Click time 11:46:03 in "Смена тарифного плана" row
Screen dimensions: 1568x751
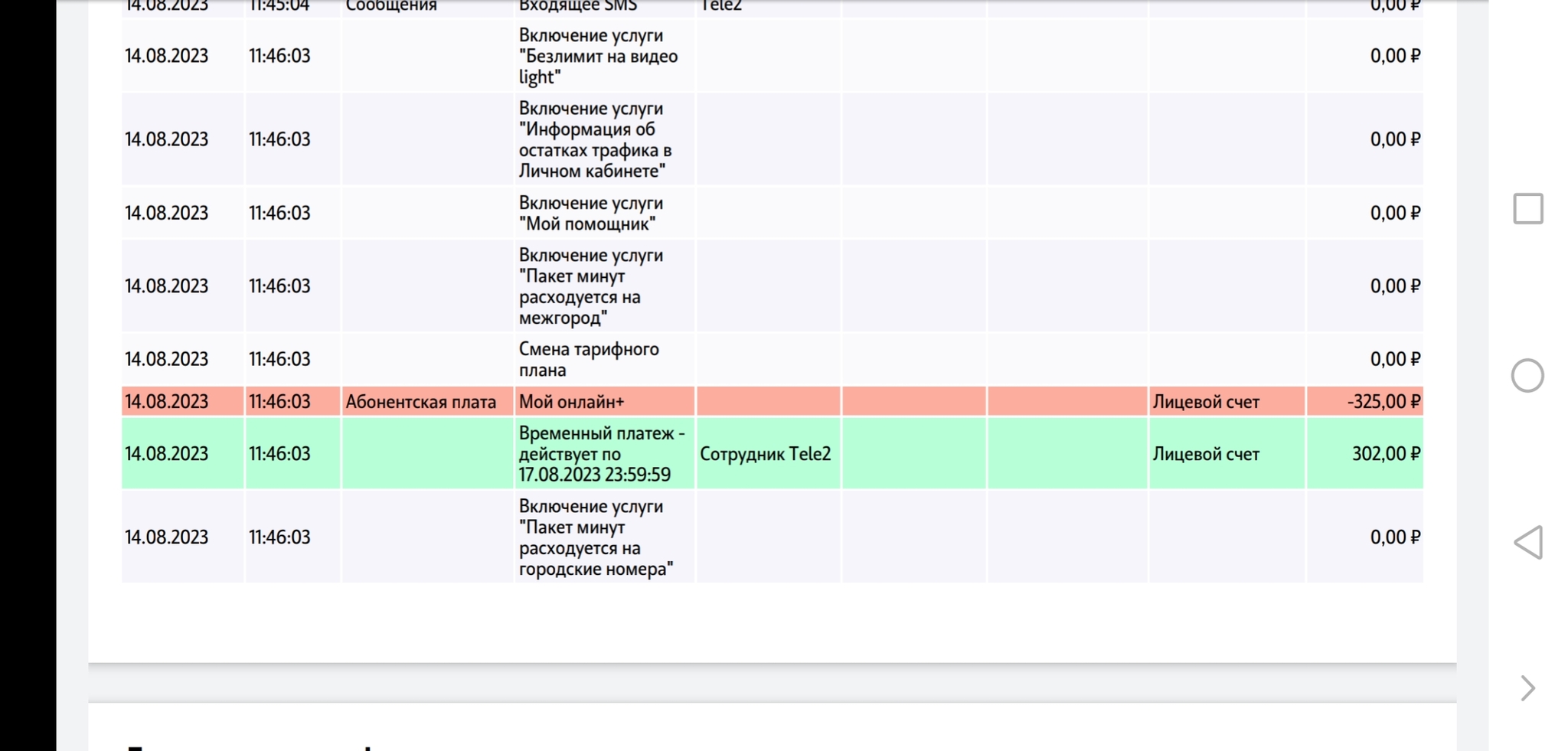[x=279, y=359]
